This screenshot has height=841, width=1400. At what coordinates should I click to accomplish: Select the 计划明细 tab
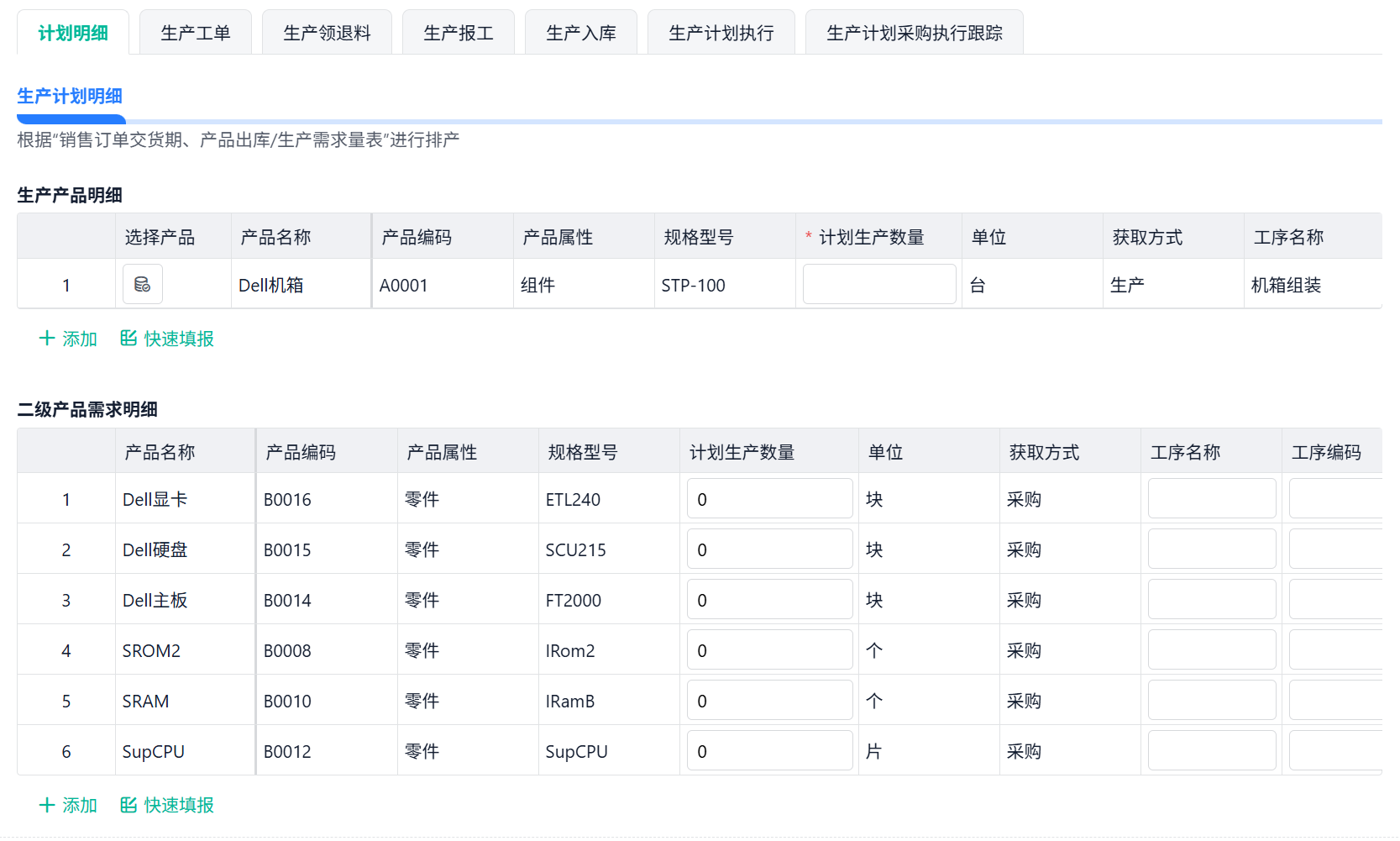(73, 33)
